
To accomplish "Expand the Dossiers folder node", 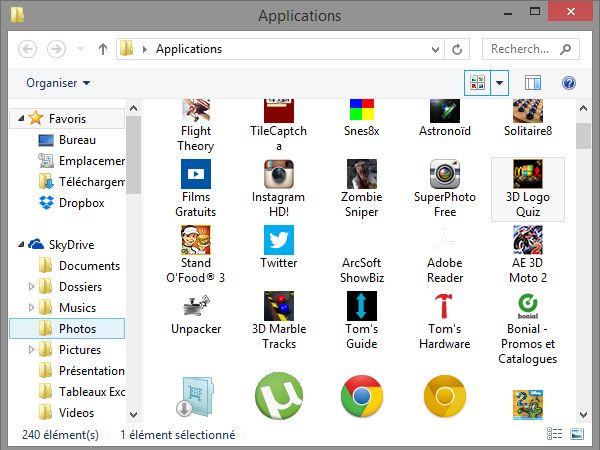I will coord(32,286).
